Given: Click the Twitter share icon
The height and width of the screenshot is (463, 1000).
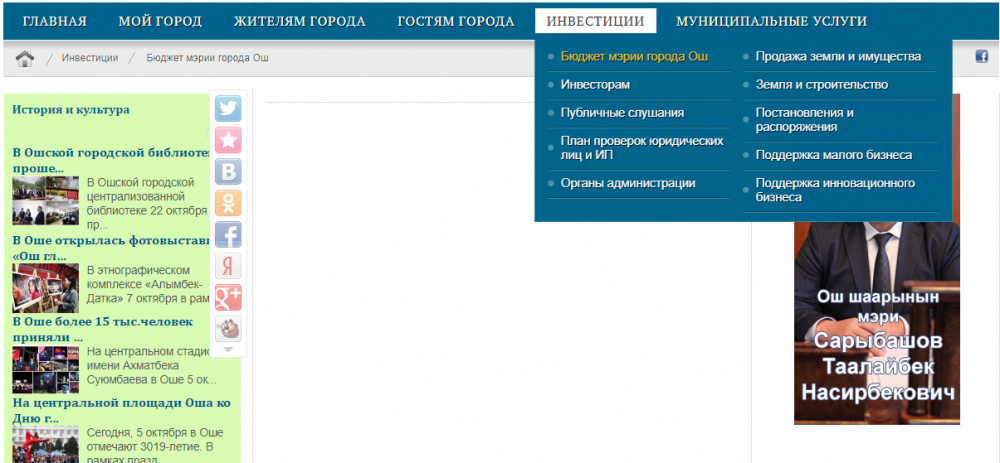Looking at the screenshot, I should (x=228, y=109).
